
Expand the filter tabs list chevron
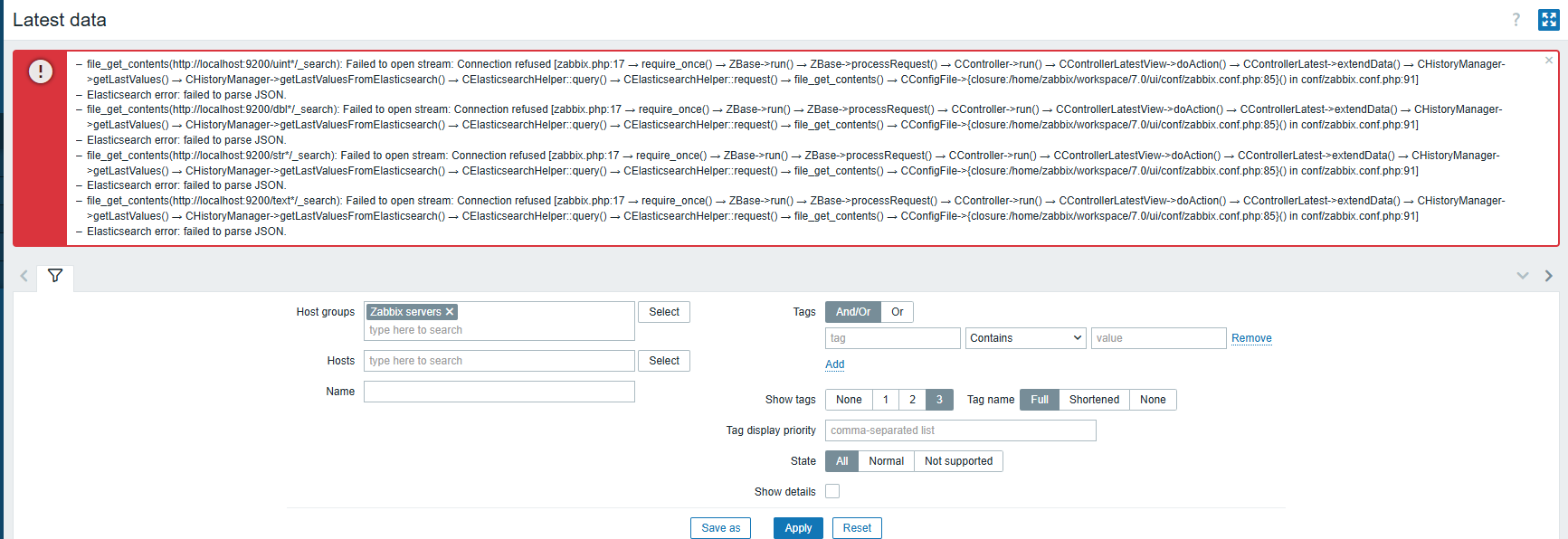pyautogui.click(x=1523, y=276)
